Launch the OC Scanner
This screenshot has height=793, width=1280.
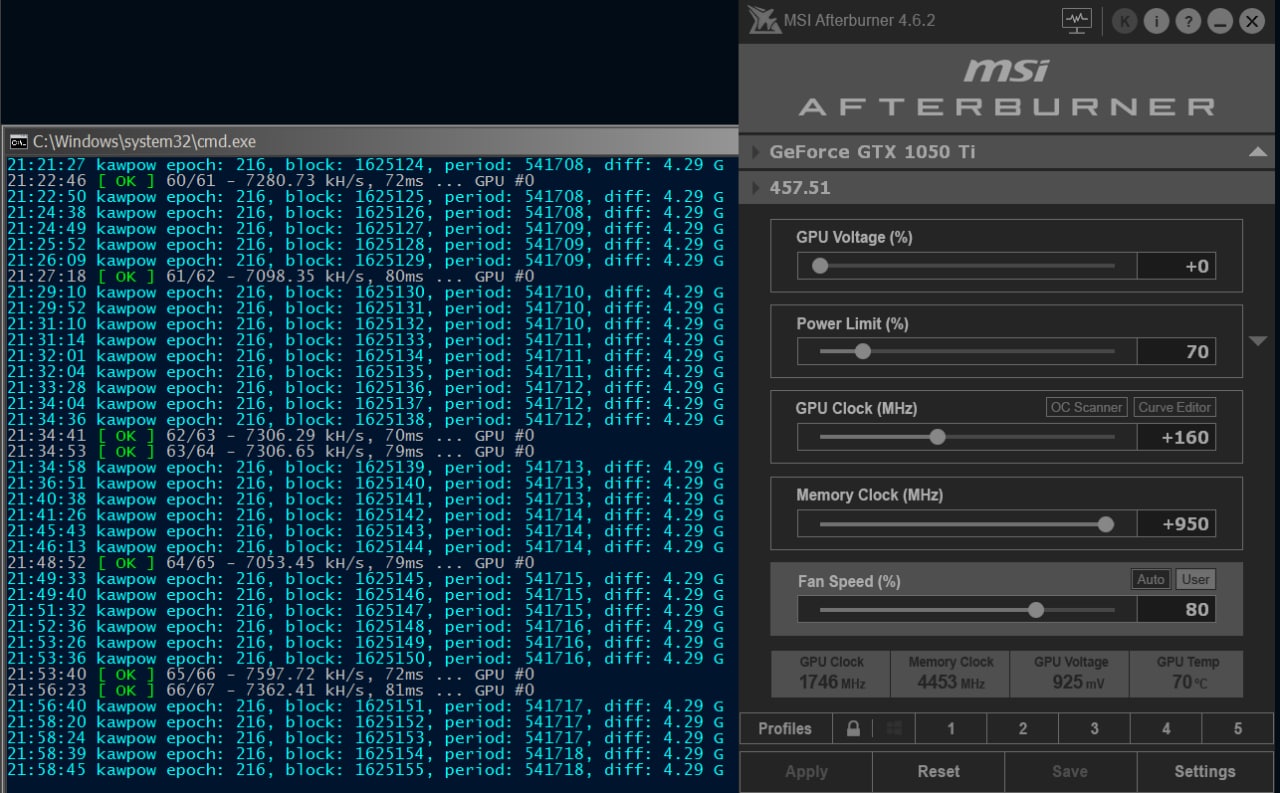[x=1087, y=407]
